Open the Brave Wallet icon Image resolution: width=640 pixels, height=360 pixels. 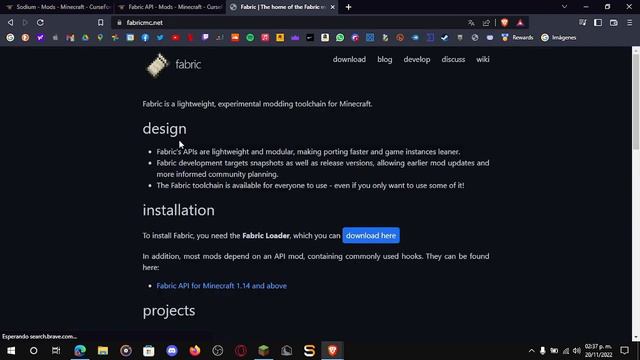pos(613,23)
